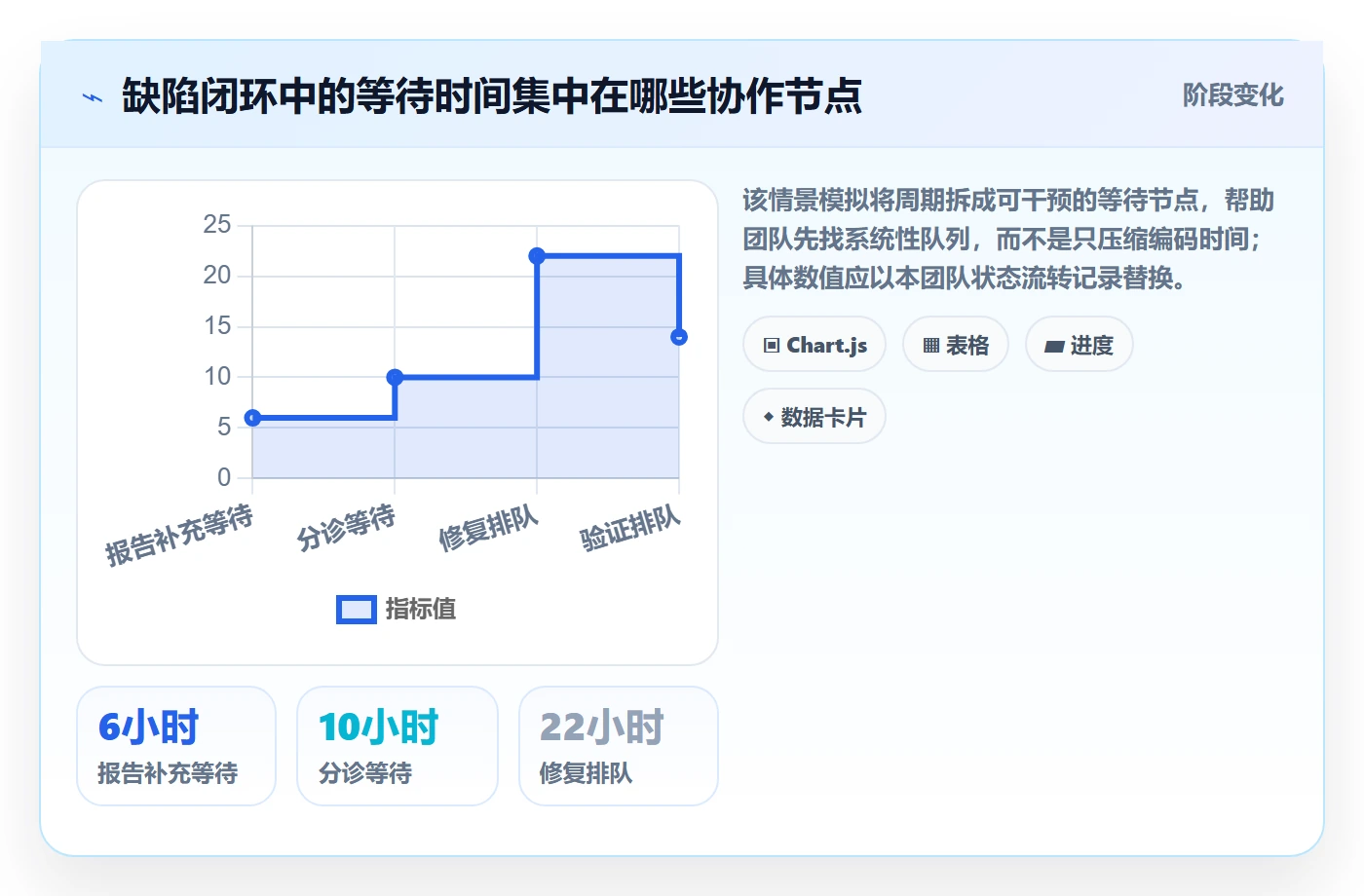1364x896 pixels.
Task: Click the diamond icon in 数据卡片 chip
Action: 769,417
